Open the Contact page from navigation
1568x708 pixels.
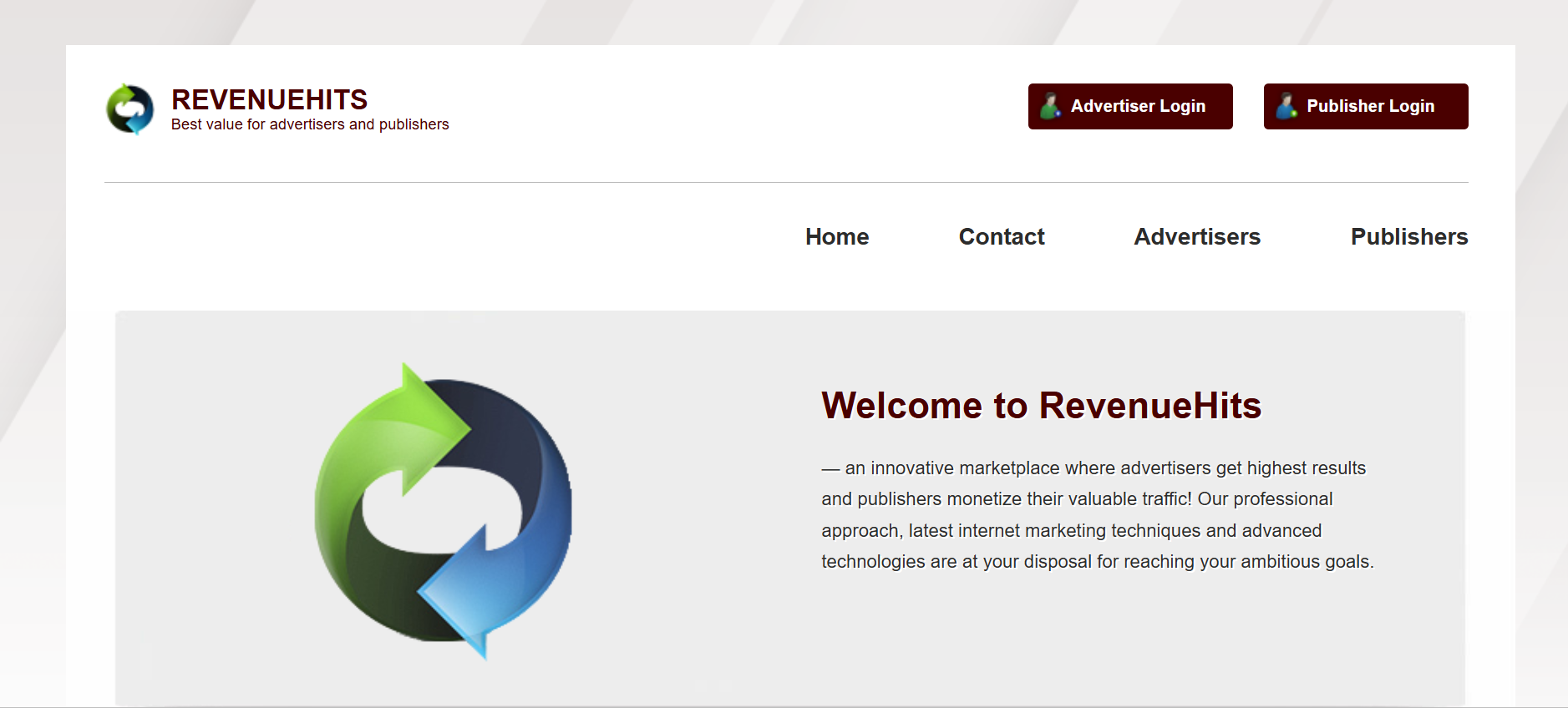[x=1002, y=237]
